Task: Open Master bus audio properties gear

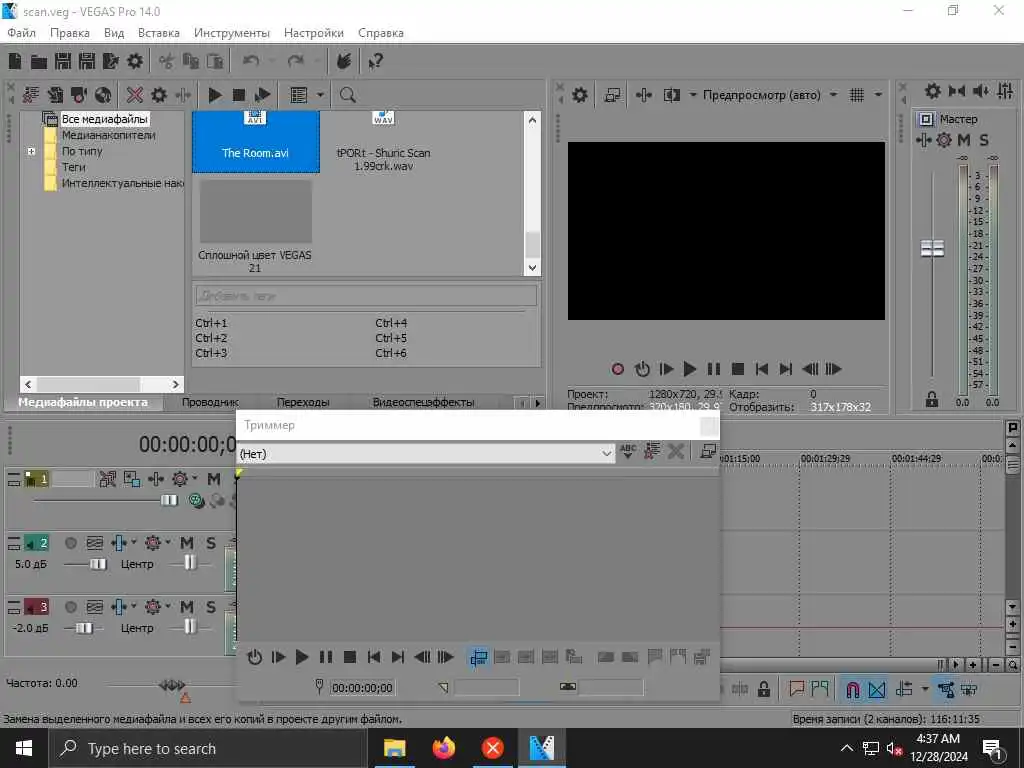Action: click(933, 91)
